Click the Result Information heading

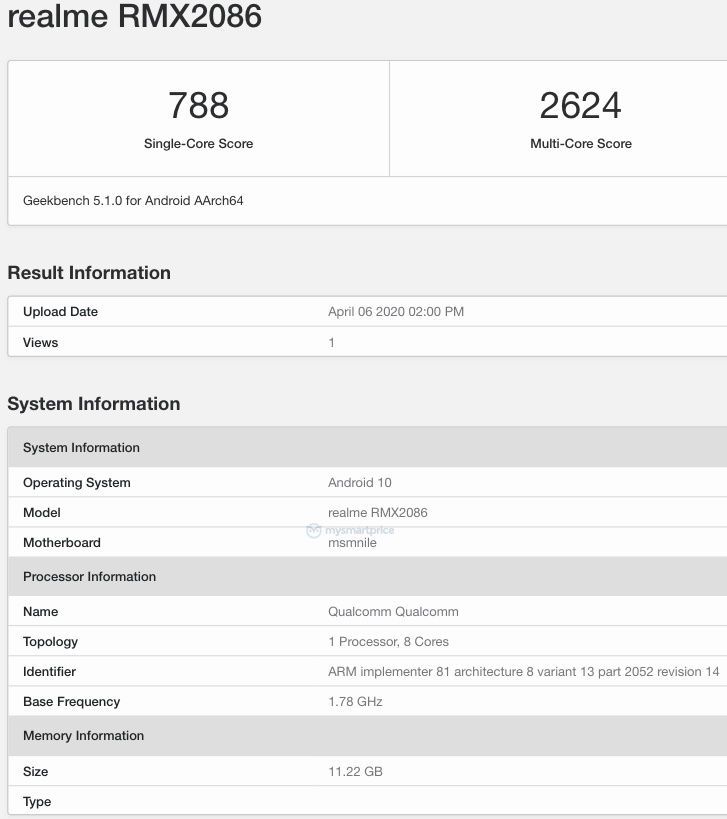(x=89, y=273)
